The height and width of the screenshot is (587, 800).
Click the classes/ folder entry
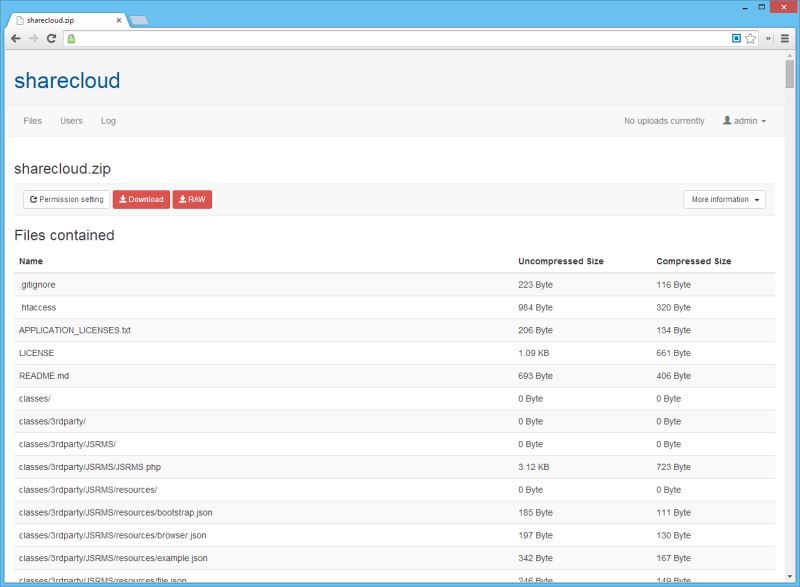coord(35,399)
